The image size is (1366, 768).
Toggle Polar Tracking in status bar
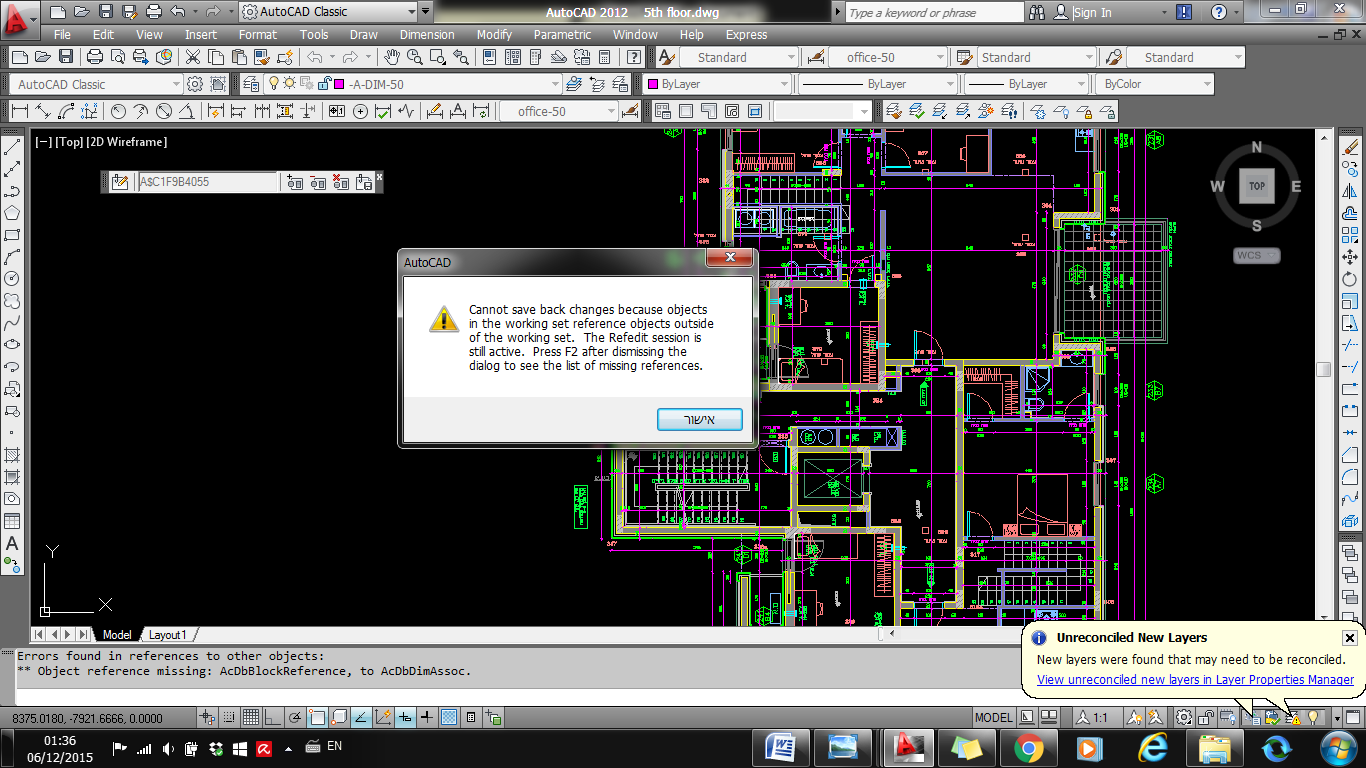pyautogui.click(x=295, y=717)
